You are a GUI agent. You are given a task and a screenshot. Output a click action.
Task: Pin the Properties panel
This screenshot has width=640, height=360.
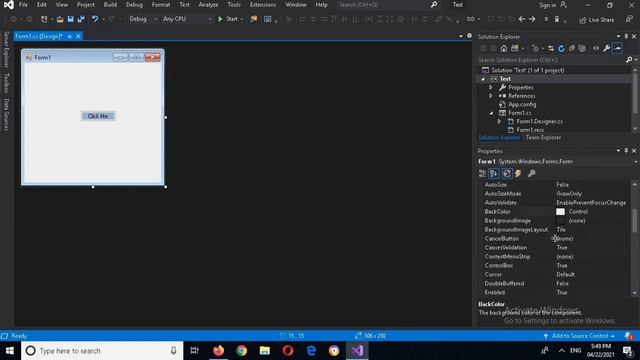coord(626,151)
